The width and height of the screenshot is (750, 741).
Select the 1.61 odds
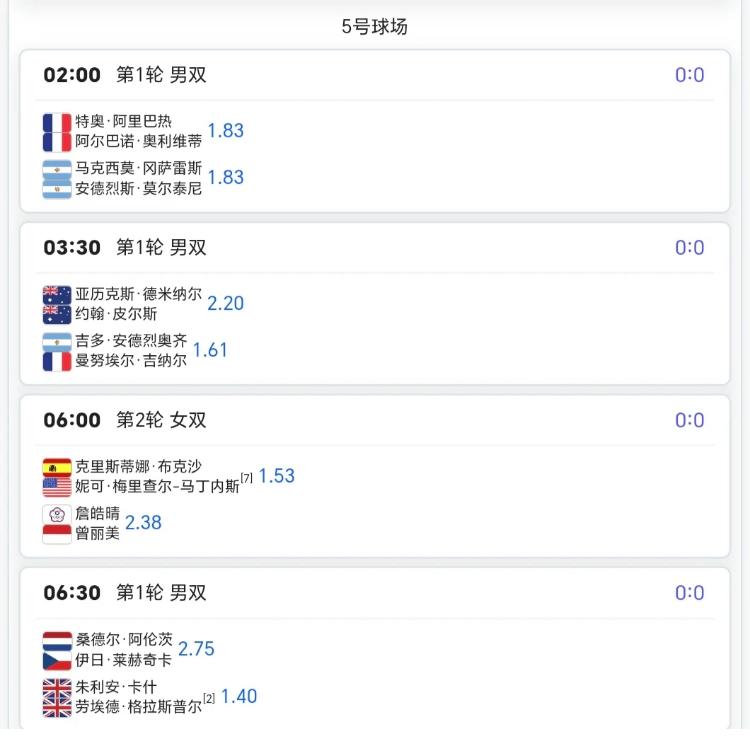(210, 350)
